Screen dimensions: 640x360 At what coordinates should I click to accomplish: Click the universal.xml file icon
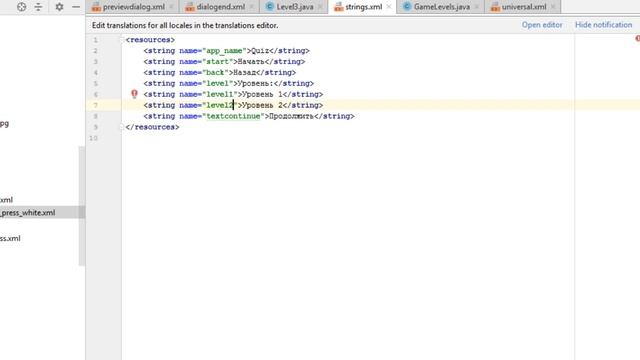click(495, 7)
